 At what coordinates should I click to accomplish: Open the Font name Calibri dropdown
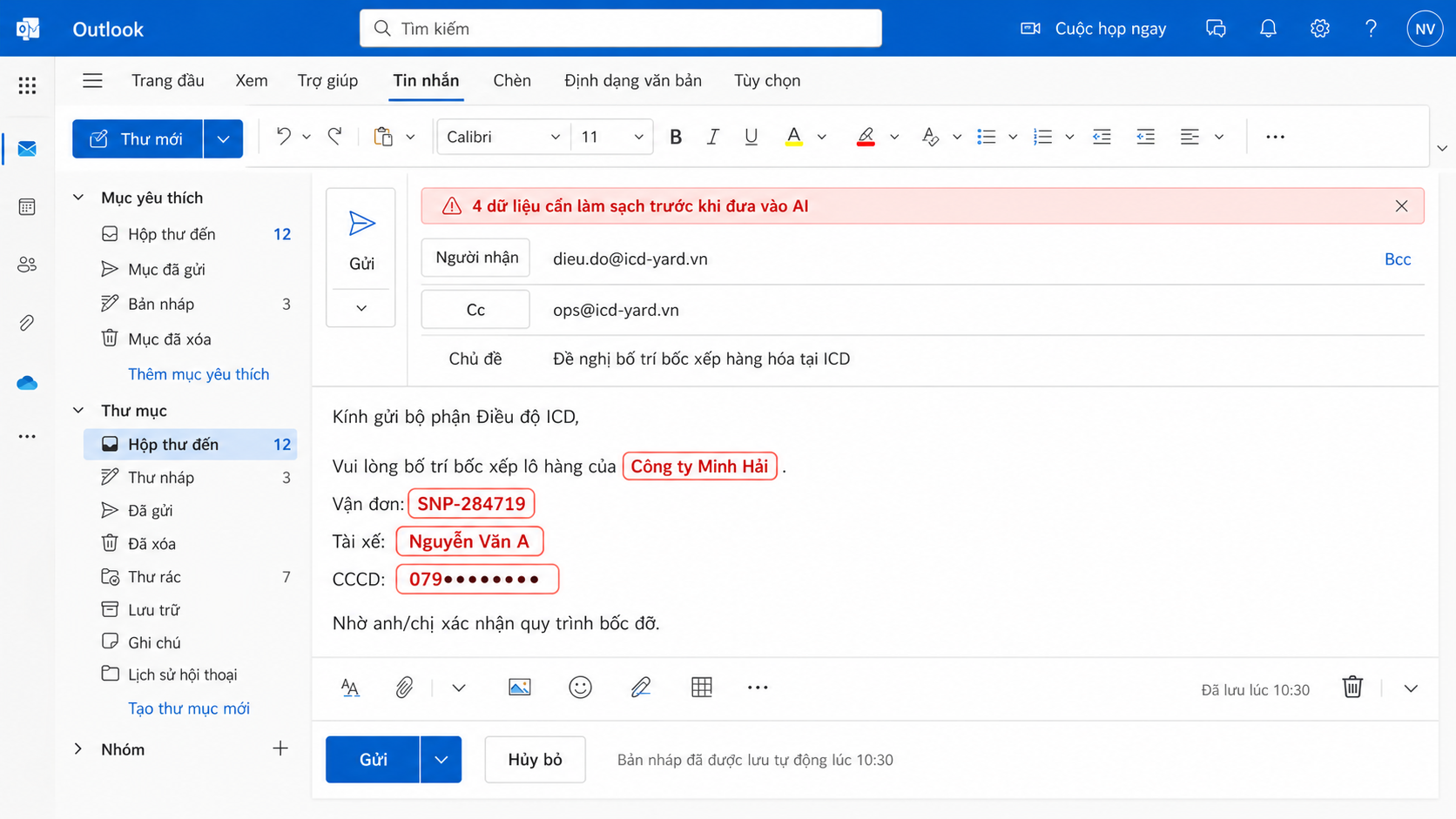tap(503, 137)
